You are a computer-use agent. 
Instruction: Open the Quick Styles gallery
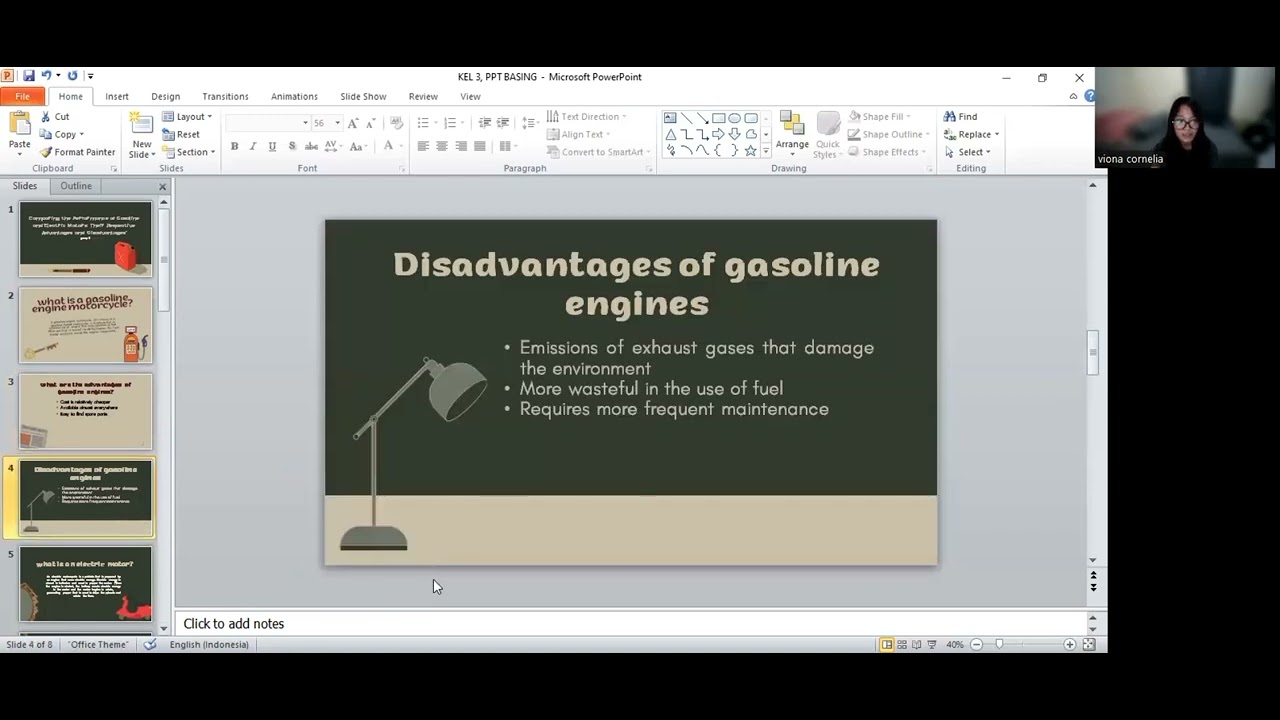pos(828,134)
